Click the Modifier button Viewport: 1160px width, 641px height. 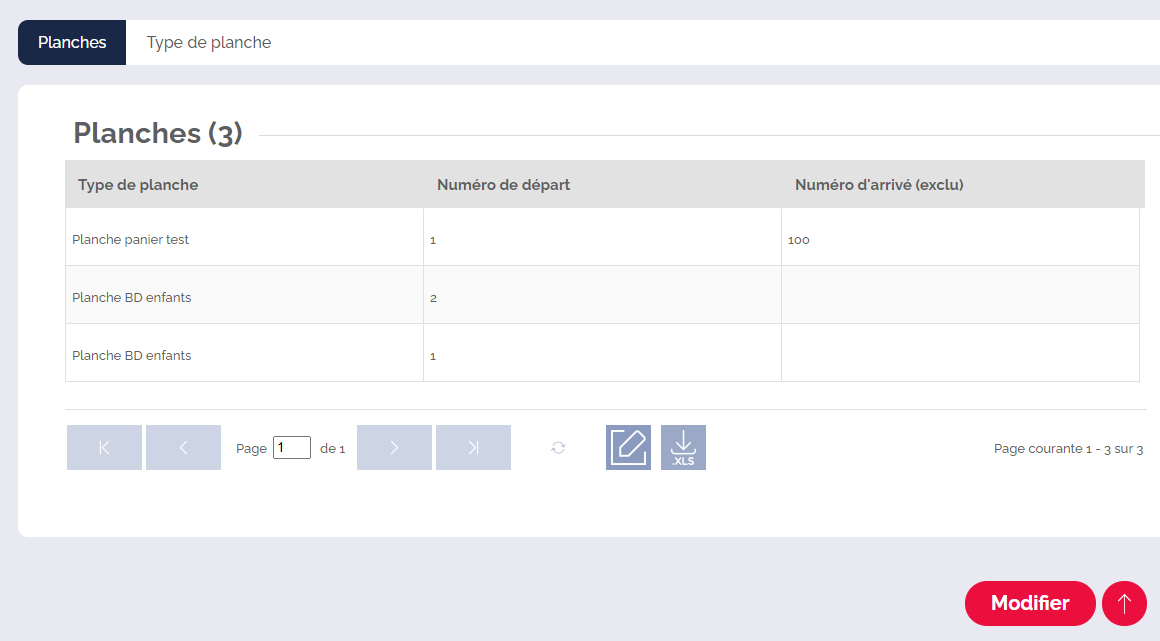coord(1030,603)
